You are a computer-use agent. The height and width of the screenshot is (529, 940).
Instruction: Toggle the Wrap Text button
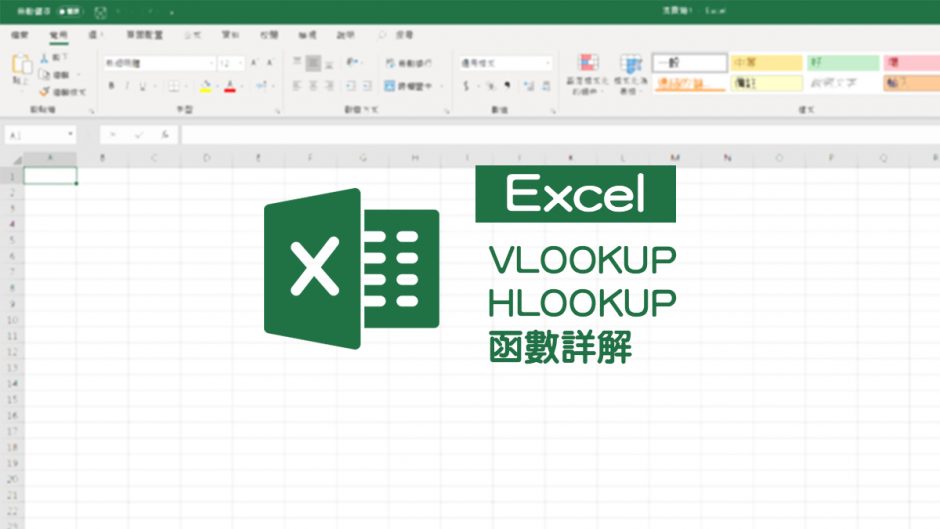[x=408, y=62]
